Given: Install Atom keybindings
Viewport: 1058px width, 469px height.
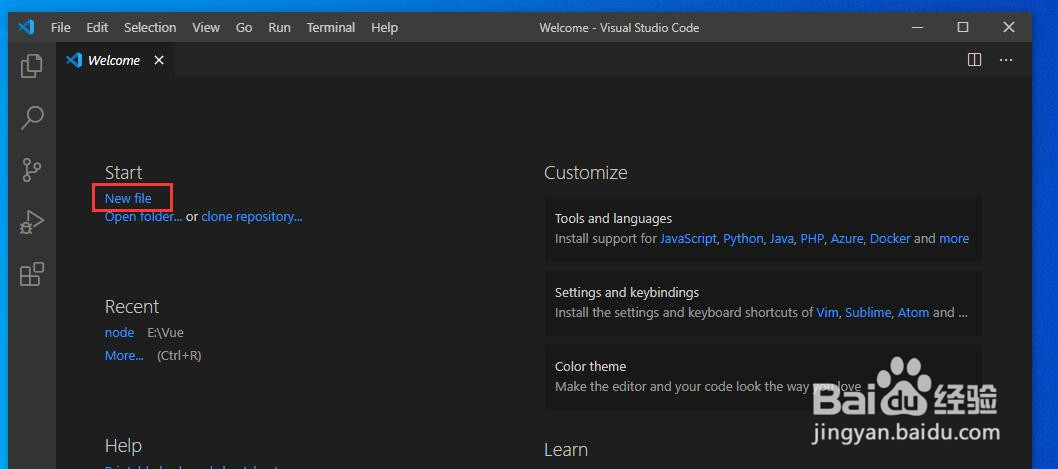Looking at the screenshot, I should (913, 312).
